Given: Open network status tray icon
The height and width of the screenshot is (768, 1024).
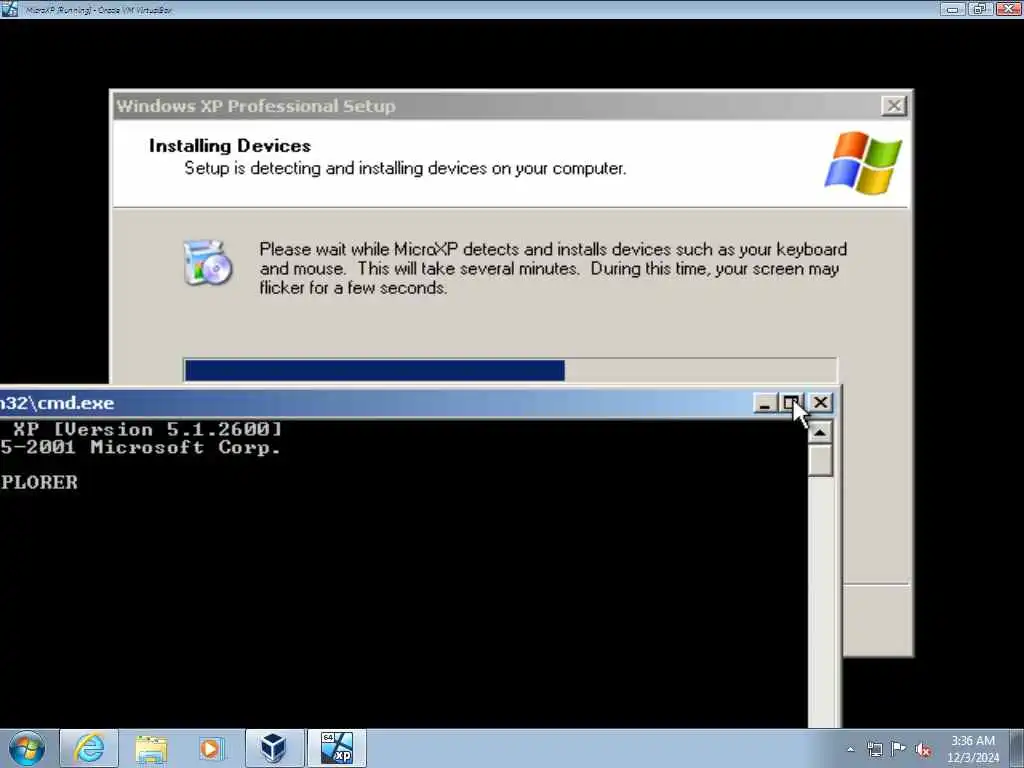Looking at the screenshot, I should pyautogui.click(x=875, y=750).
